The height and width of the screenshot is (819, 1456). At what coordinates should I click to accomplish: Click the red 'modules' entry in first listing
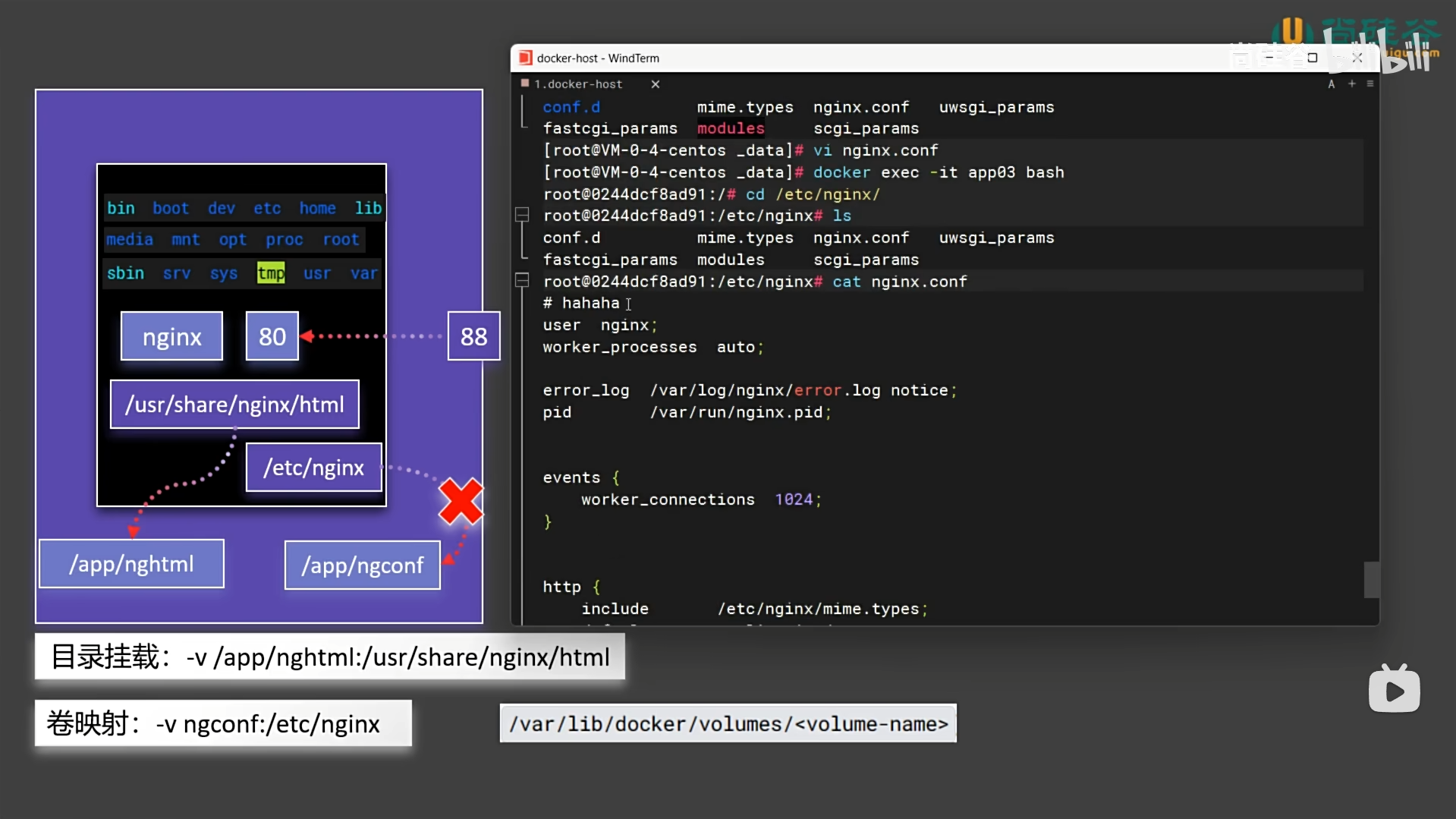coord(731,128)
